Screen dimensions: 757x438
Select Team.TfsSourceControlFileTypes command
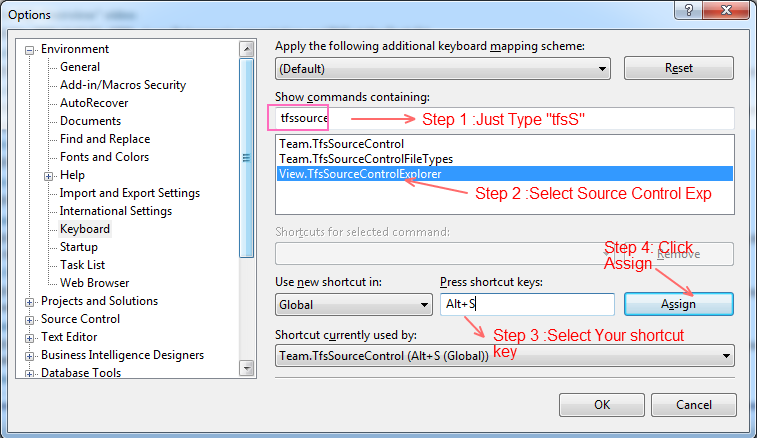coord(366,158)
